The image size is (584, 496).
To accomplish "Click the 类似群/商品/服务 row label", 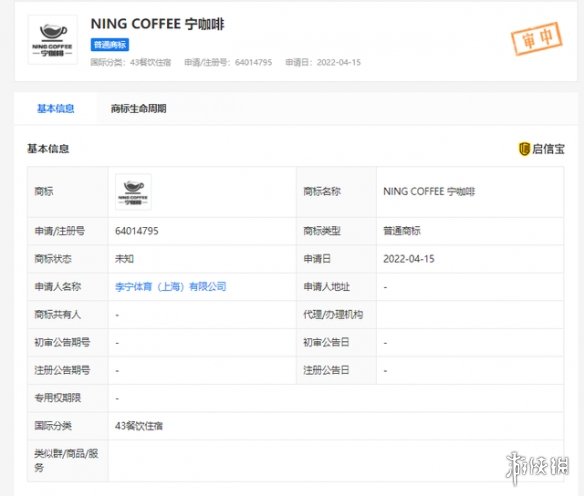I will (66, 461).
